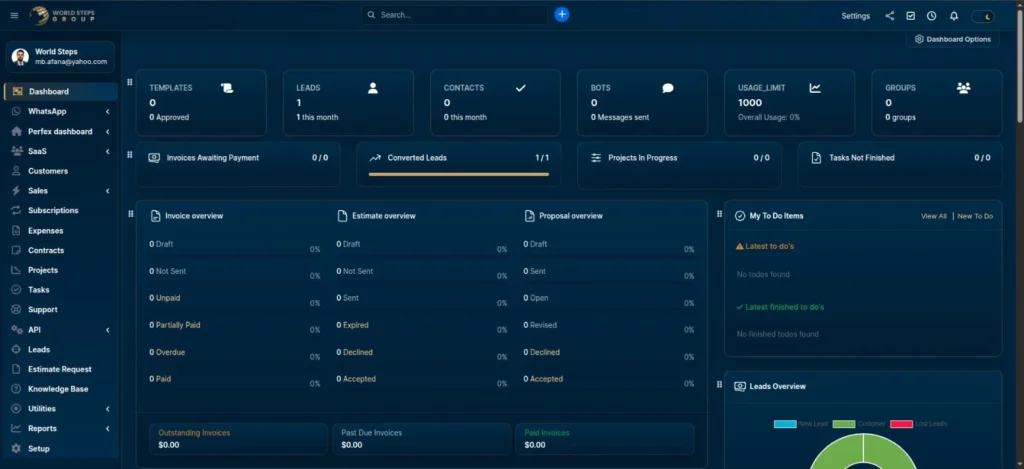Click the Bots chat bubble icon

tap(668, 88)
